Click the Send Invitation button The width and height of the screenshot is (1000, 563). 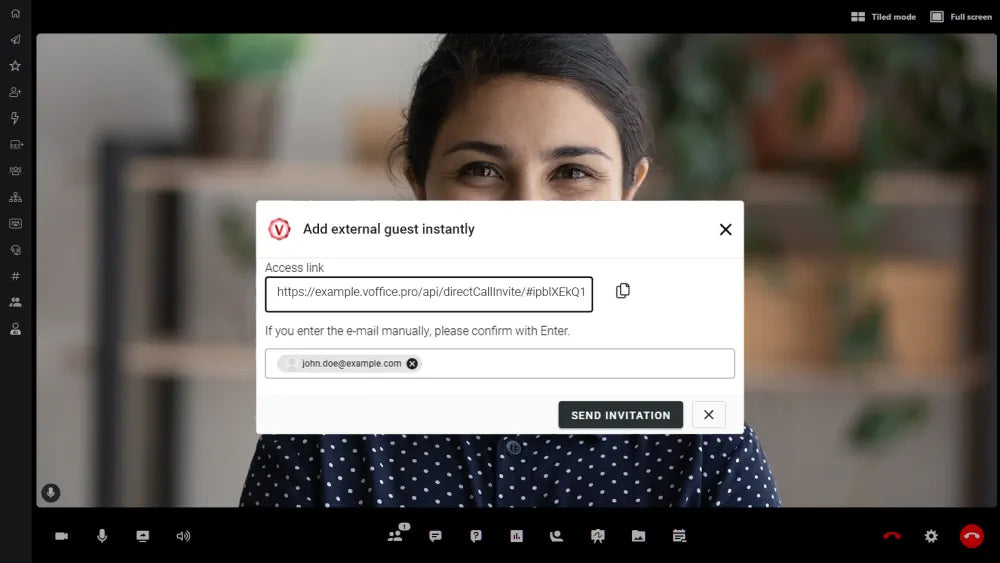tap(620, 415)
